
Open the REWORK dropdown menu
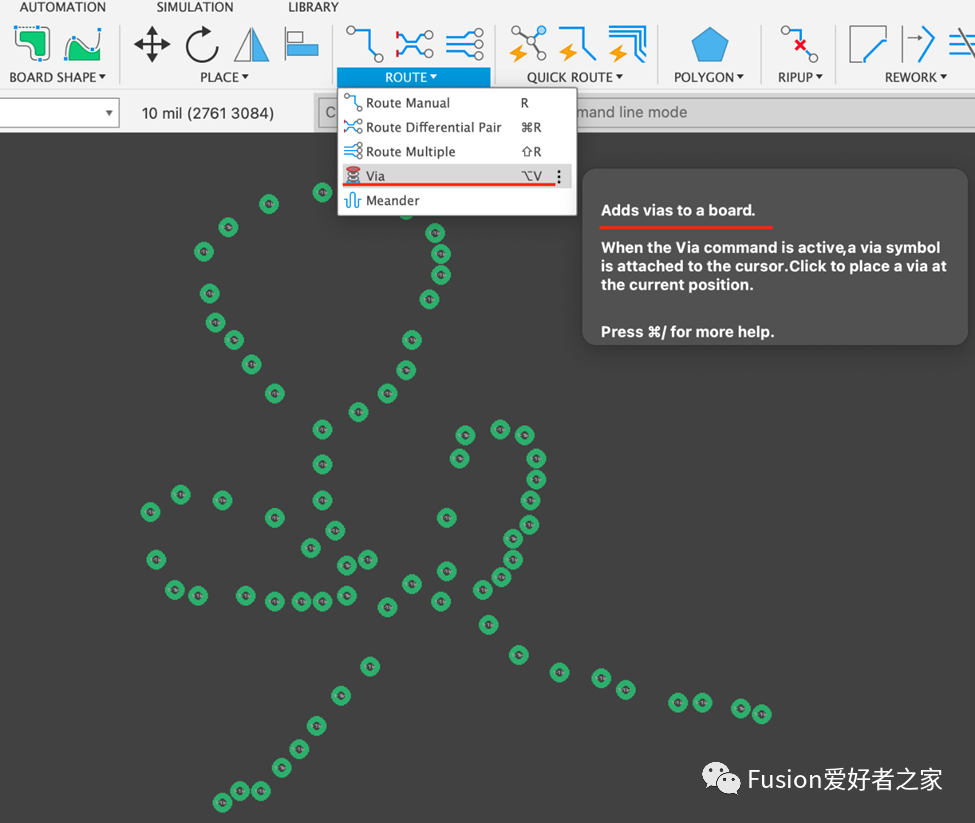tap(915, 77)
